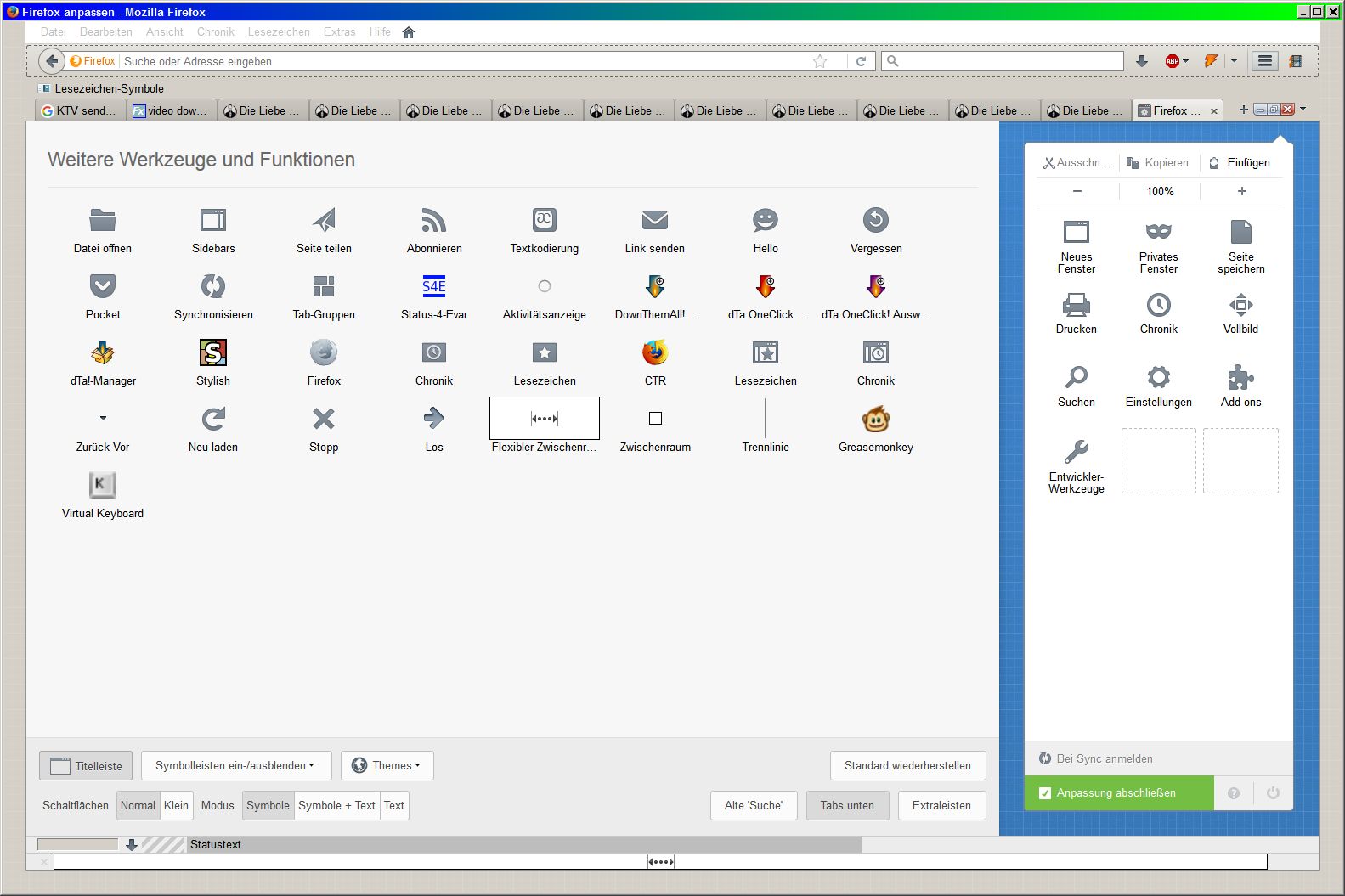Click the zoom-in plus button

(1242, 192)
